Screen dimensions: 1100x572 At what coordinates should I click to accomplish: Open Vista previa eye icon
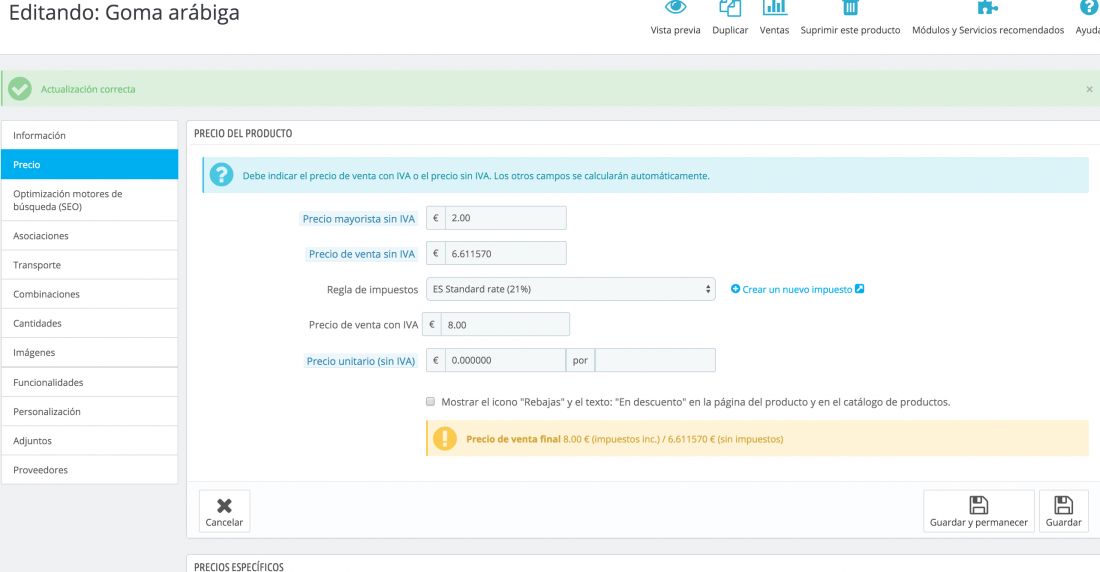(x=675, y=8)
